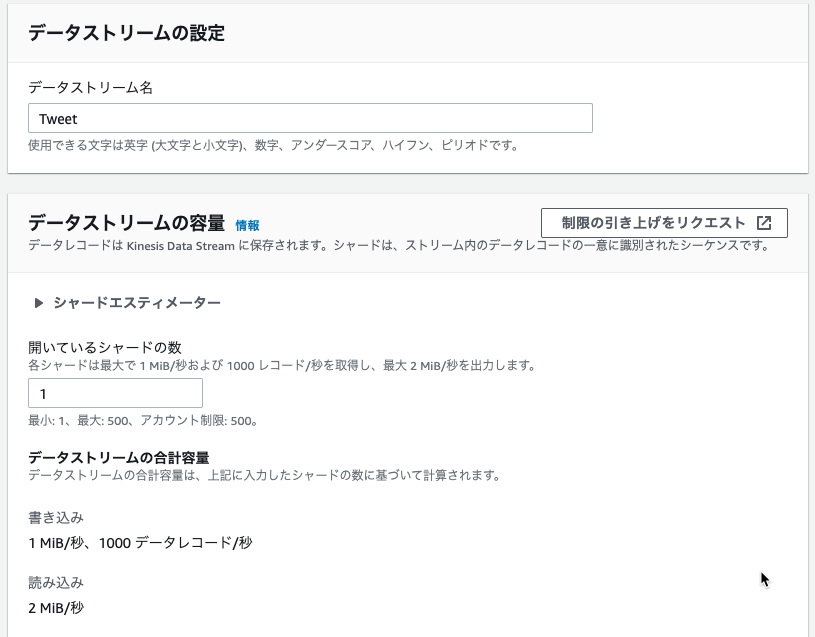The height and width of the screenshot is (637, 815).
Task: Click the external link icon in limit request button
Action: 764,223
